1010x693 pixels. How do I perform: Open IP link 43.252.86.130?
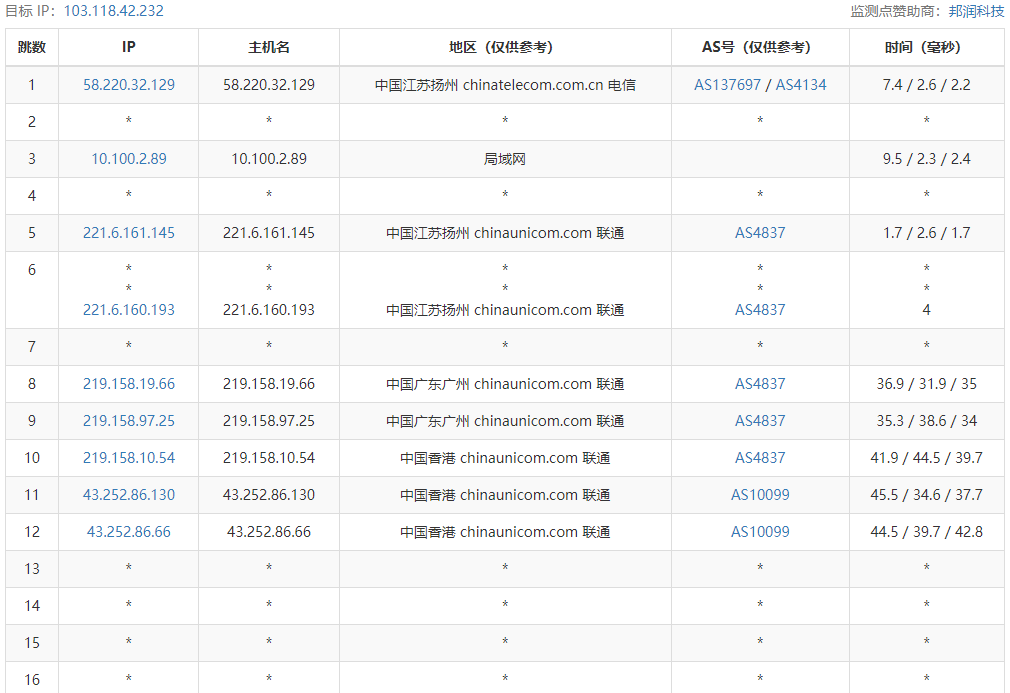point(129,495)
